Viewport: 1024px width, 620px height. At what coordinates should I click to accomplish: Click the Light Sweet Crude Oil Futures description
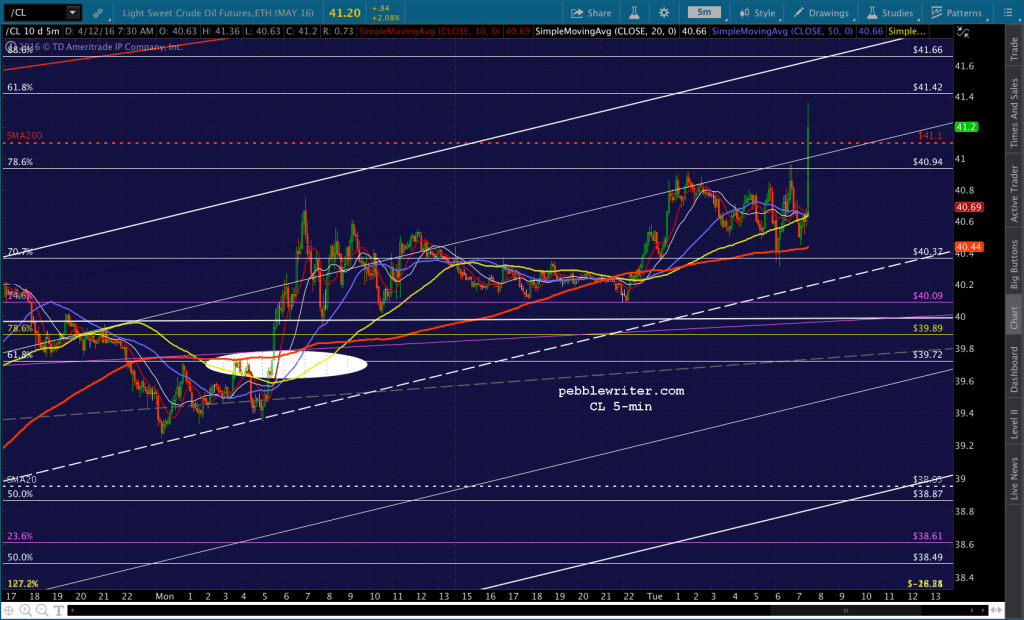point(218,12)
